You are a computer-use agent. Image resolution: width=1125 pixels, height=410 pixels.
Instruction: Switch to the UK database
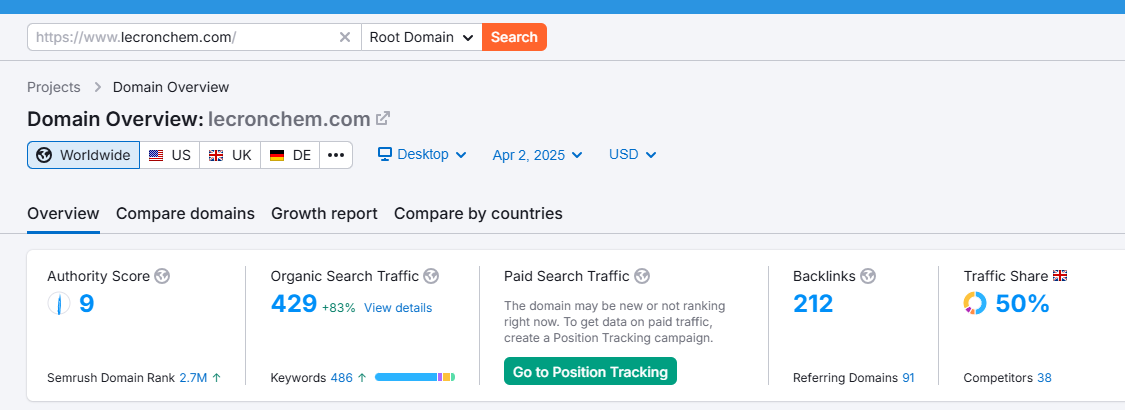tap(230, 155)
